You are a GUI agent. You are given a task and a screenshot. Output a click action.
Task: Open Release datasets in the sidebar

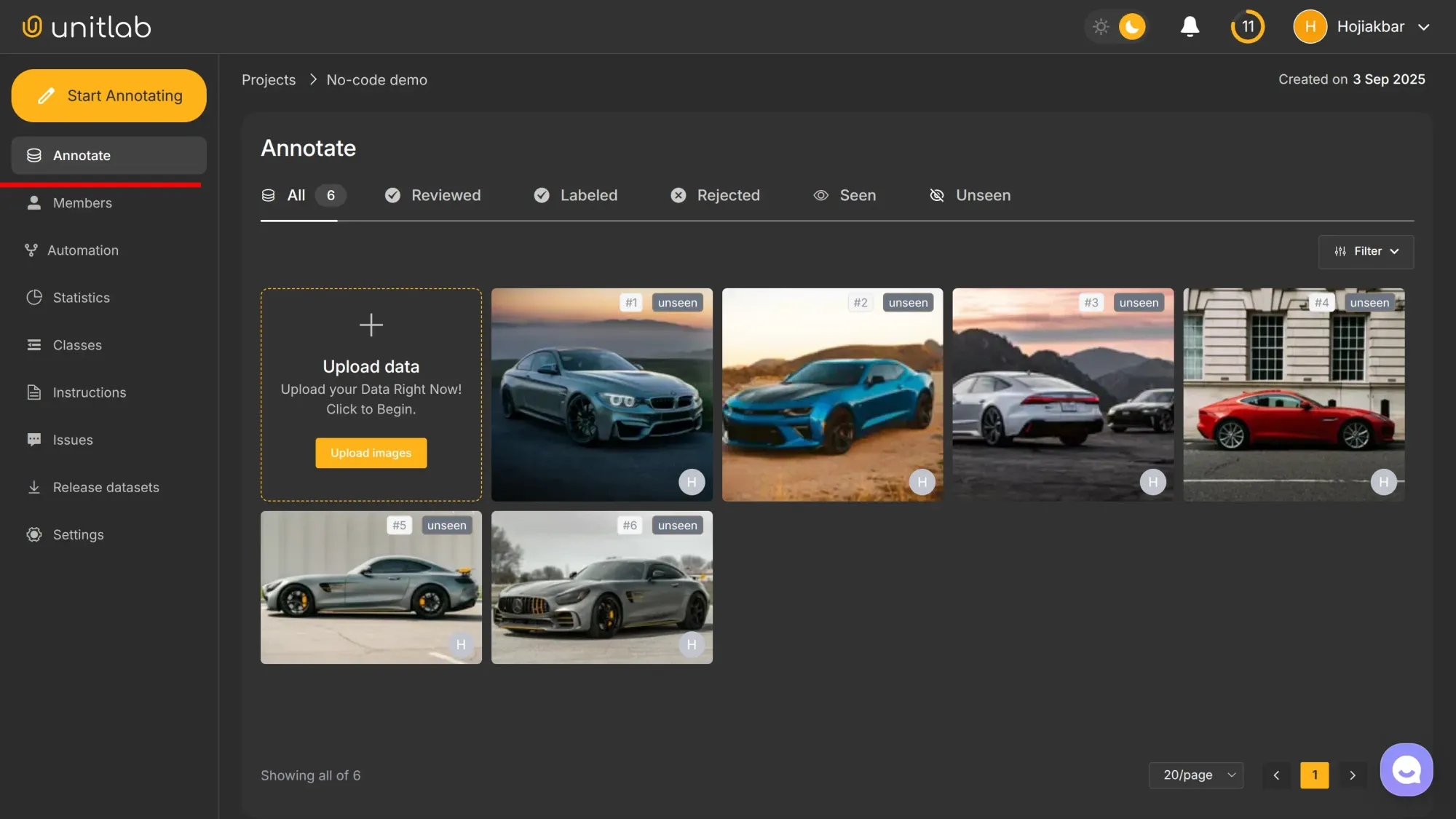(106, 487)
